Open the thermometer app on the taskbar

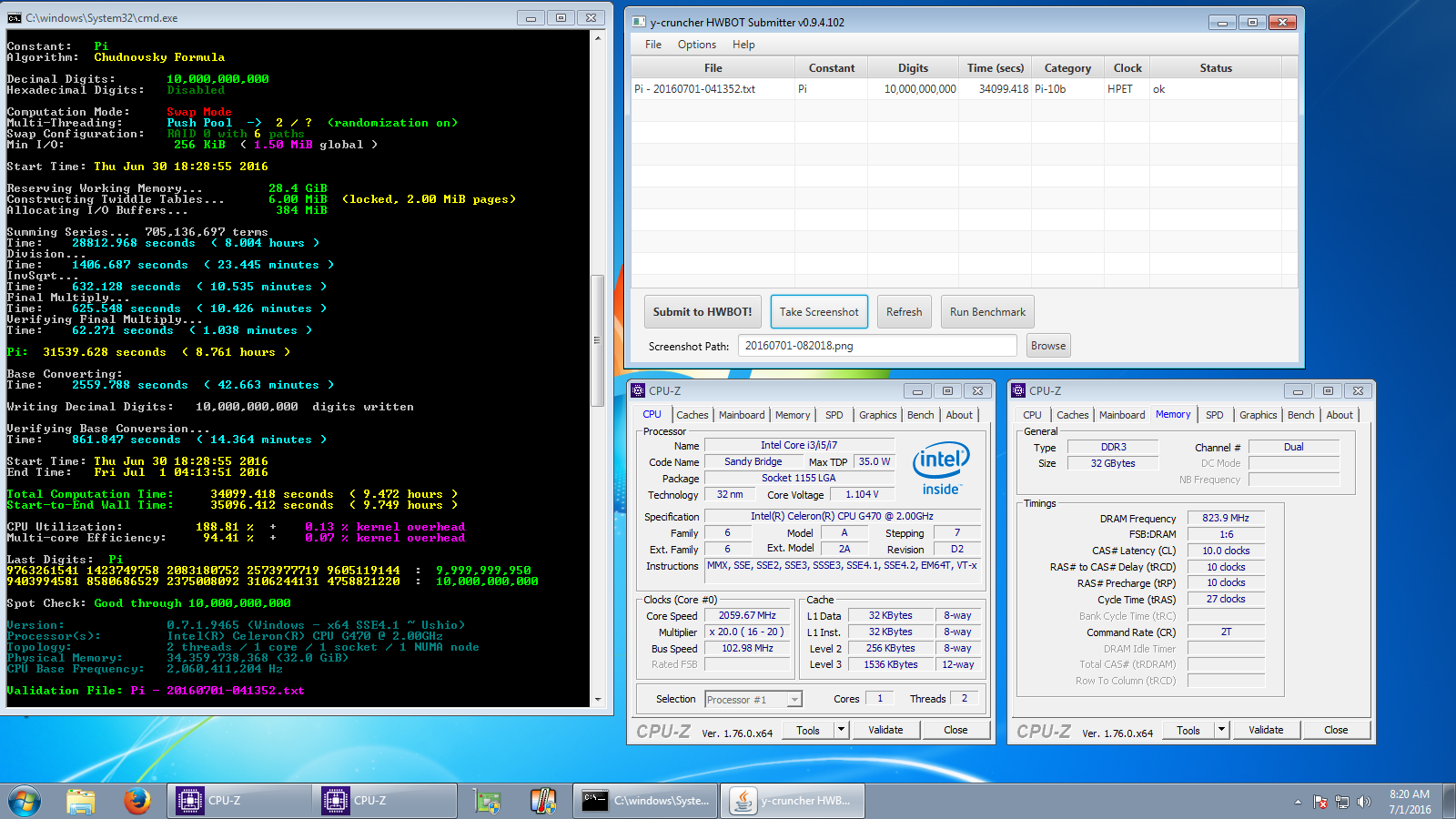point(543,801)
